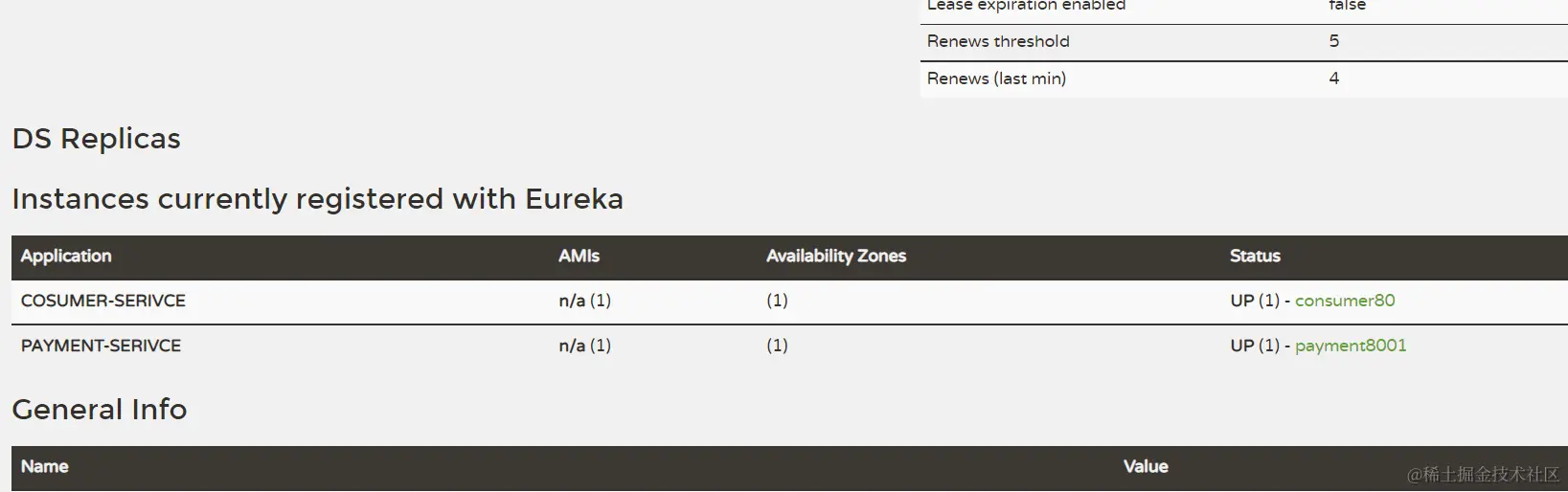Screen dimensions: 1568x492
Task: Open the payment8001 instance link
Action: tap(1351, 346)
